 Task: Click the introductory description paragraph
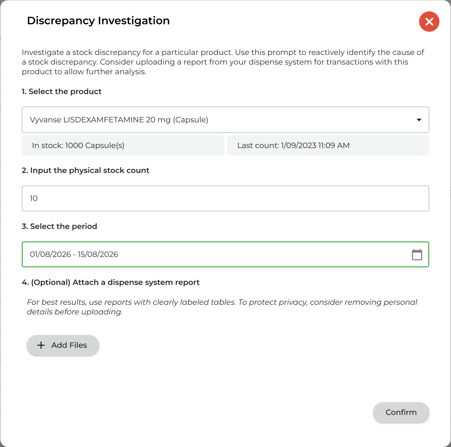pos(223,62)
